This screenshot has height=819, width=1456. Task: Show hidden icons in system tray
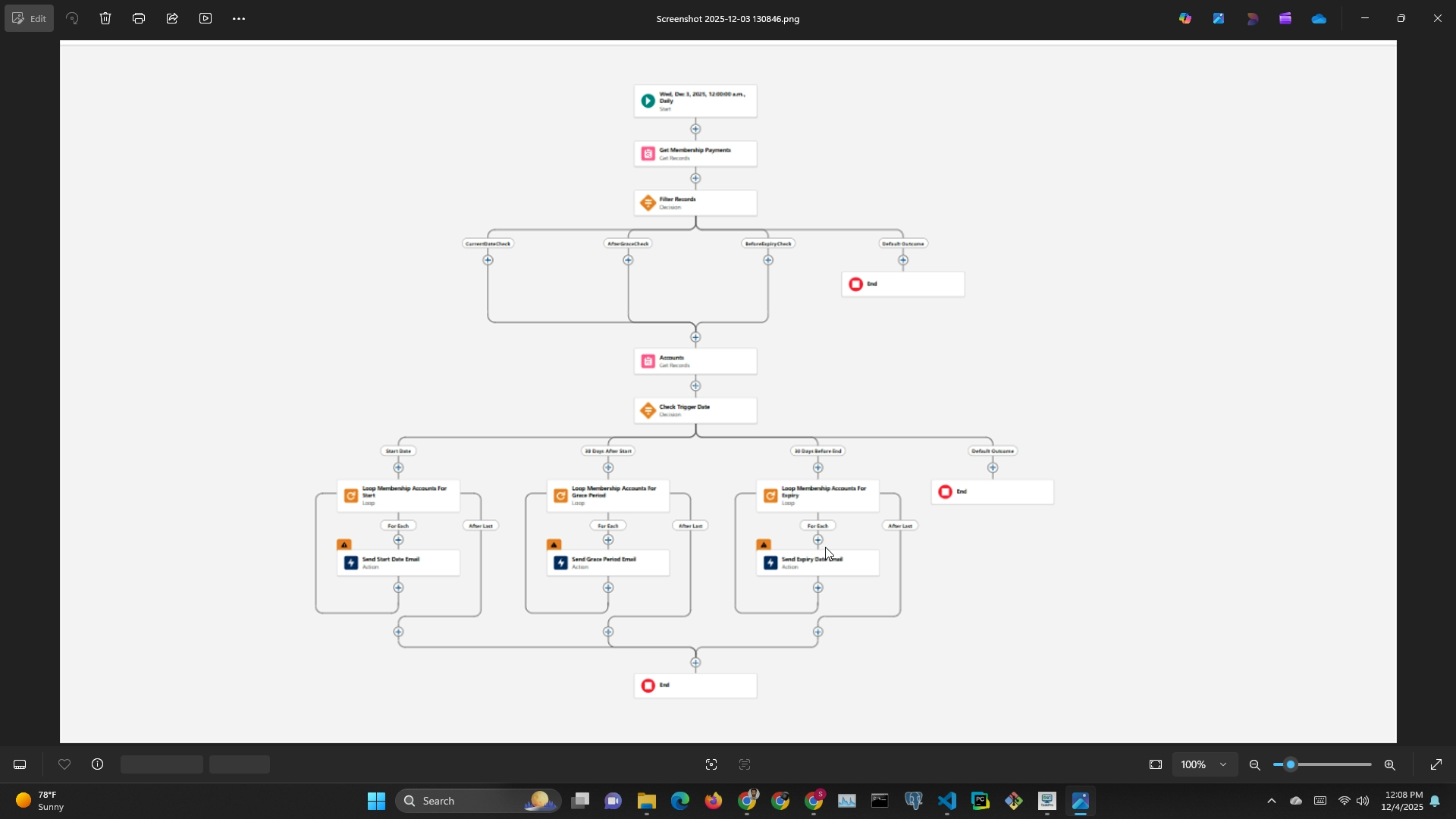tap(1272, 801)
